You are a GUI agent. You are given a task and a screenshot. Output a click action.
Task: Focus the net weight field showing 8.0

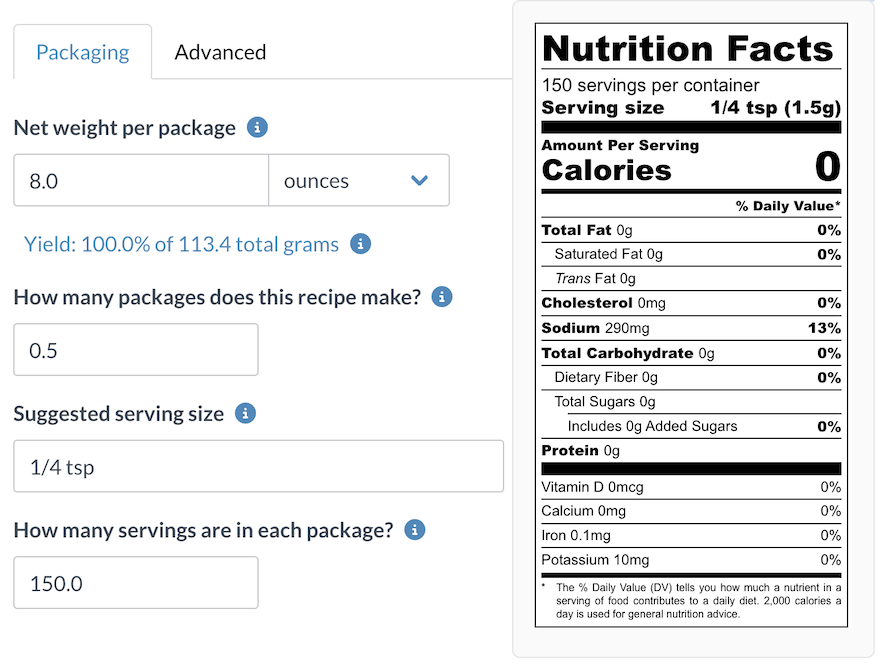(x=140, y=181)
